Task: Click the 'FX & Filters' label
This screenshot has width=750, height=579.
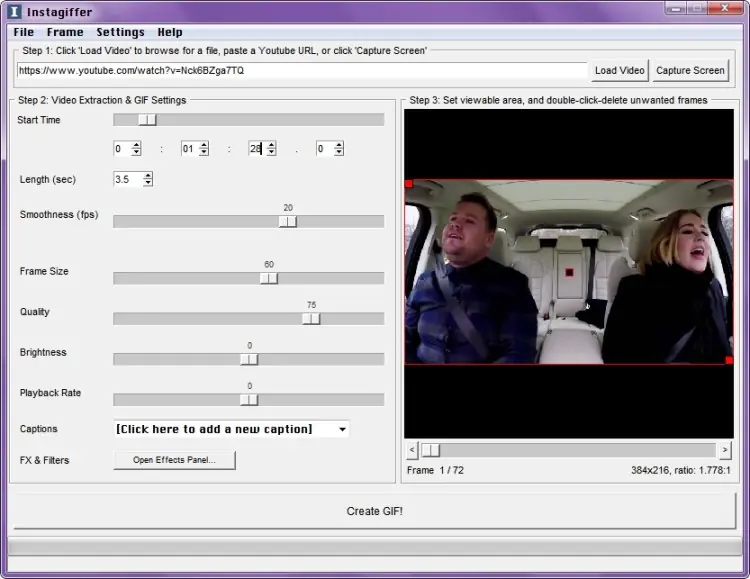Action: click(44, 460)
